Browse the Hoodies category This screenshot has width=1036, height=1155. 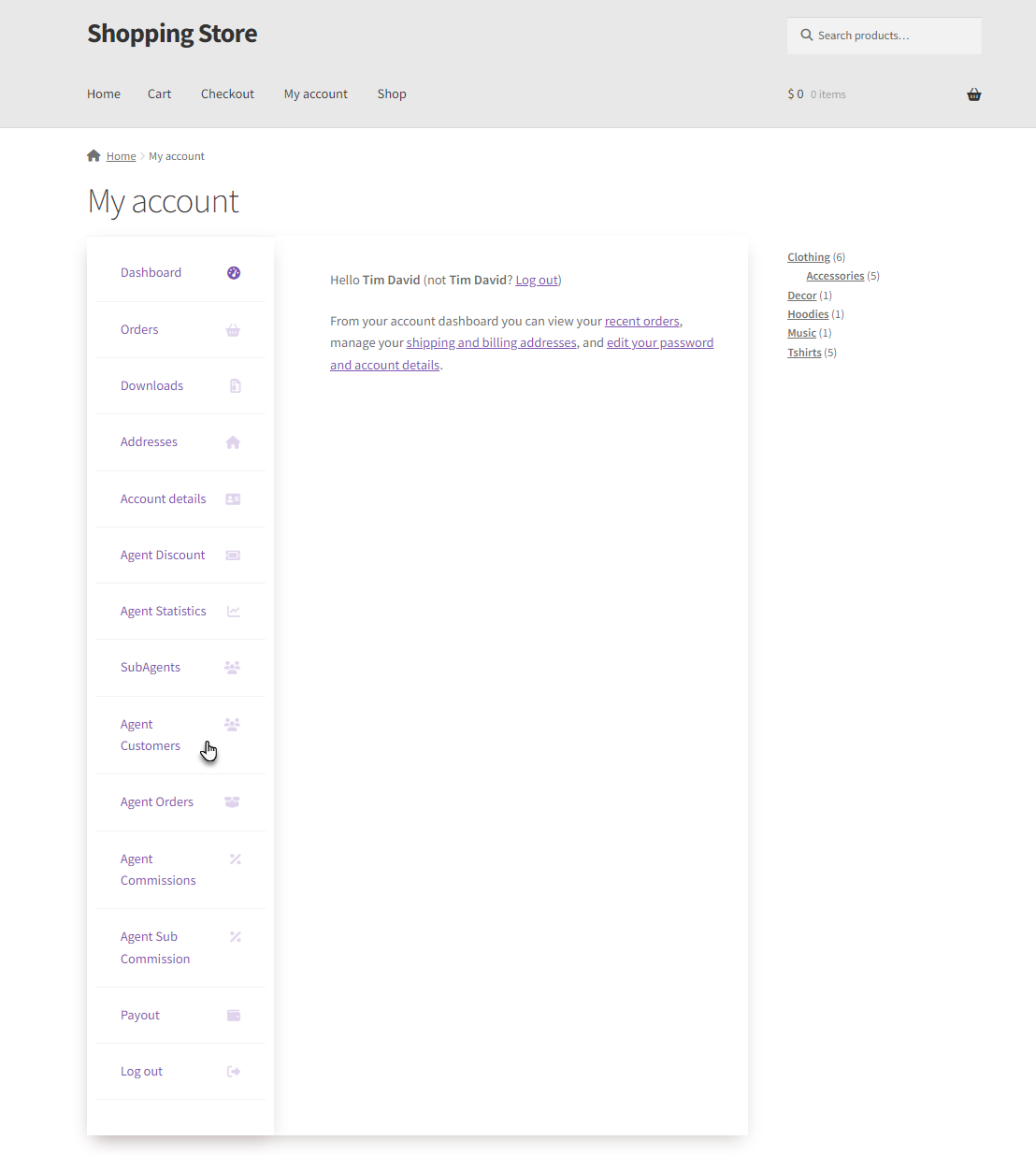(x=808, y=314)
